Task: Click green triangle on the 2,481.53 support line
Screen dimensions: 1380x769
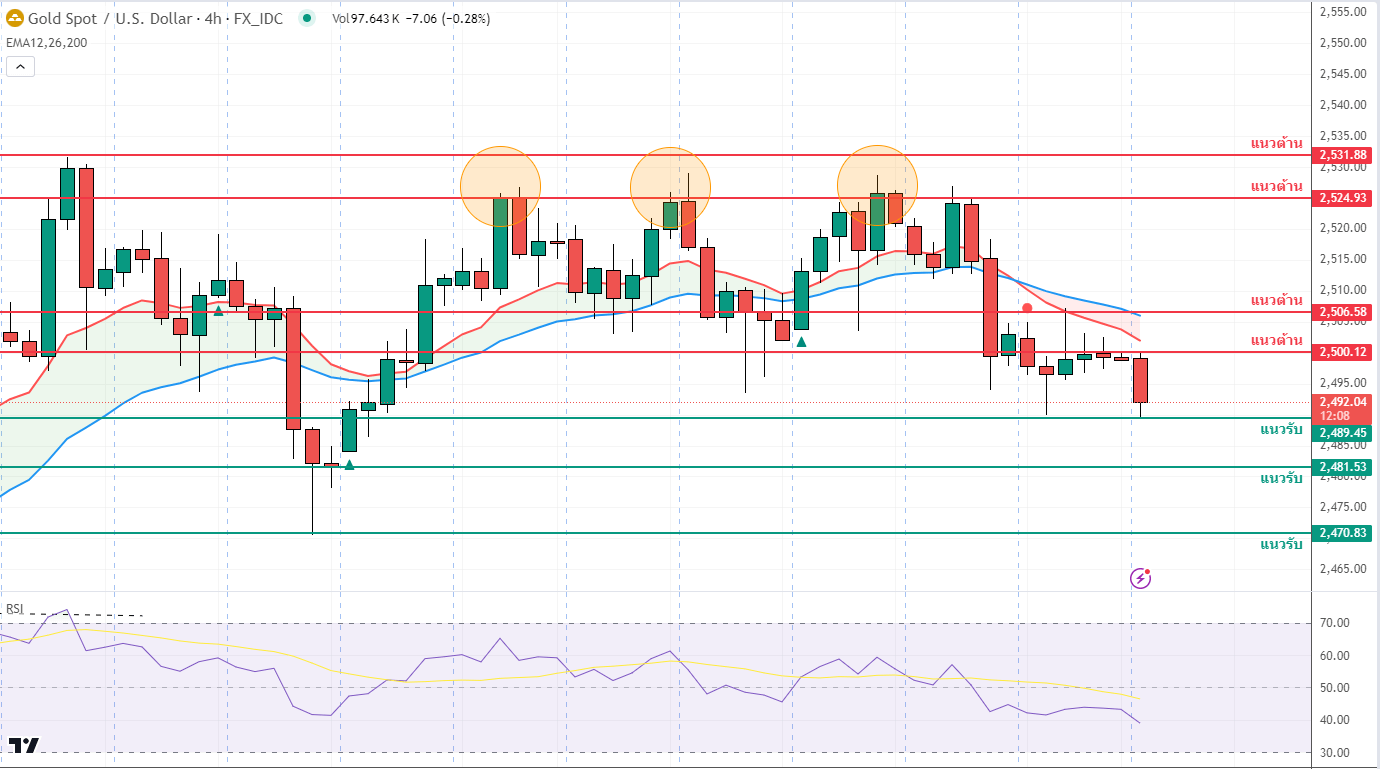Action: [x=349, y=464]
